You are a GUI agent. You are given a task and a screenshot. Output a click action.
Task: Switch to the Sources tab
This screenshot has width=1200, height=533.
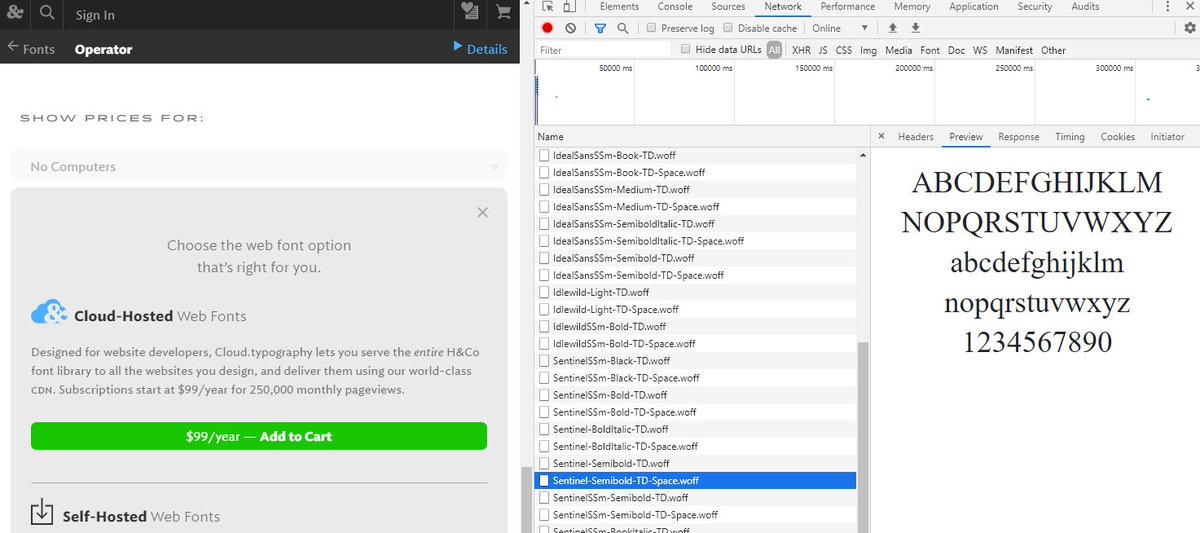tap(728, 6)
